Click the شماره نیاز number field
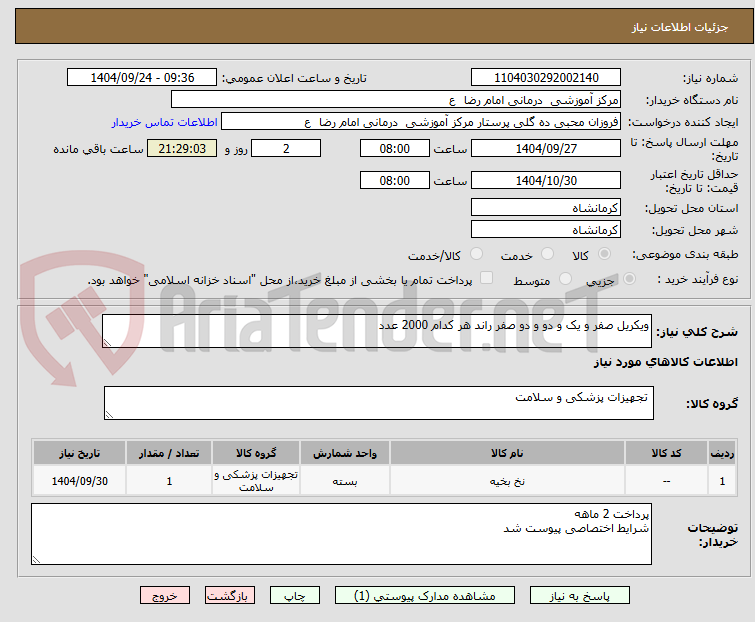The height and width of the screenshot is (622, 755). 546,78
